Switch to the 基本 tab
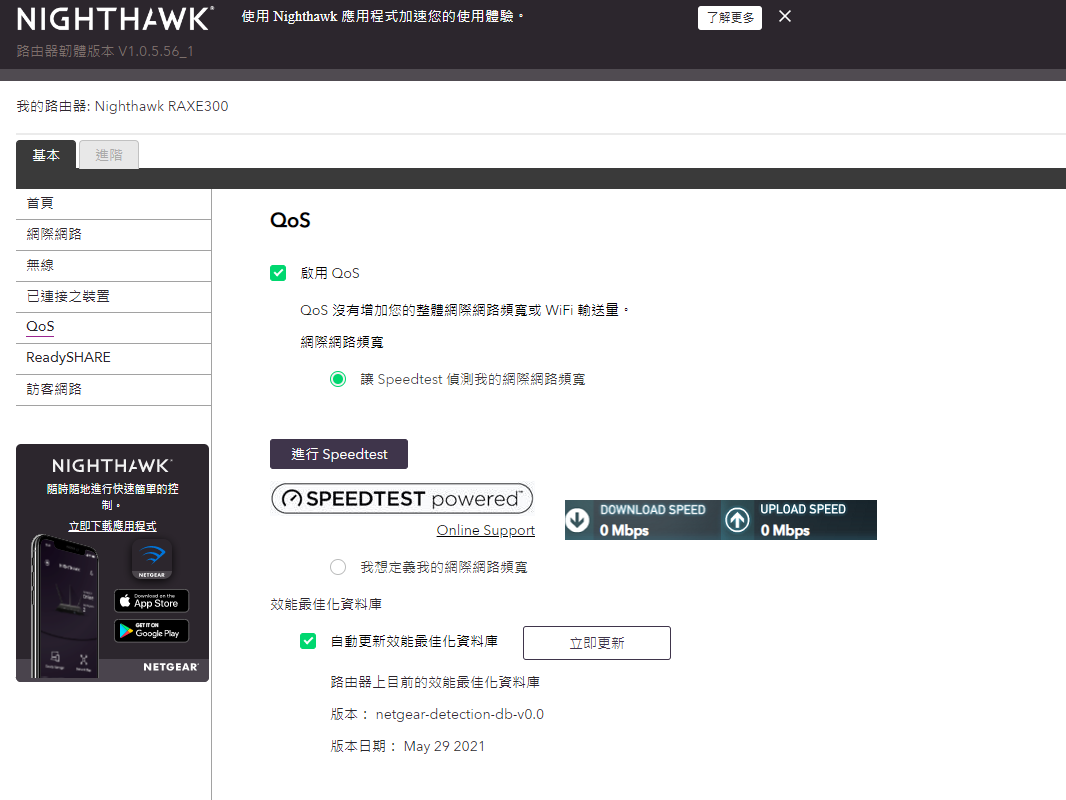The width and height of the screenshot is (1066, 800). tap(46, 155)
